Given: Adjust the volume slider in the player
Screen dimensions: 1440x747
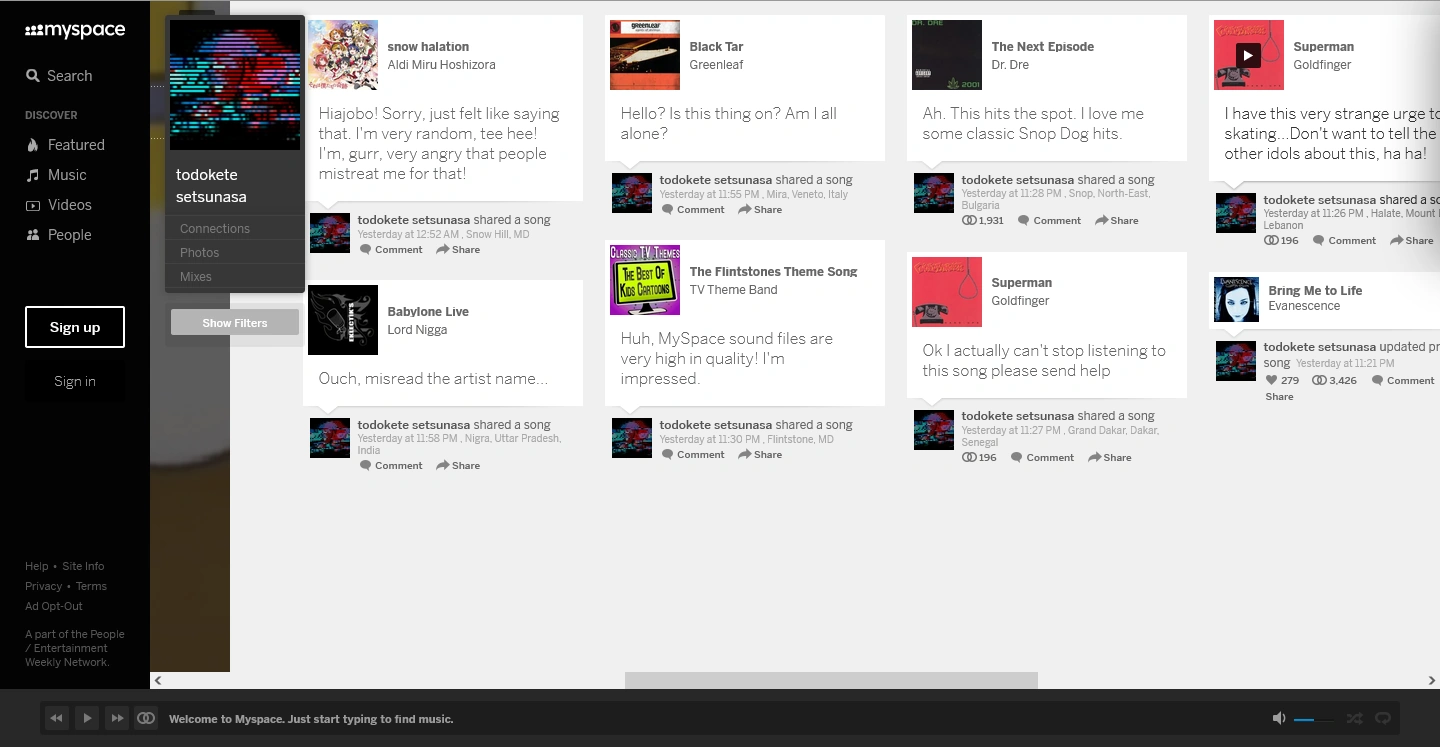Looking at the screenshot, I should 1313,719.
